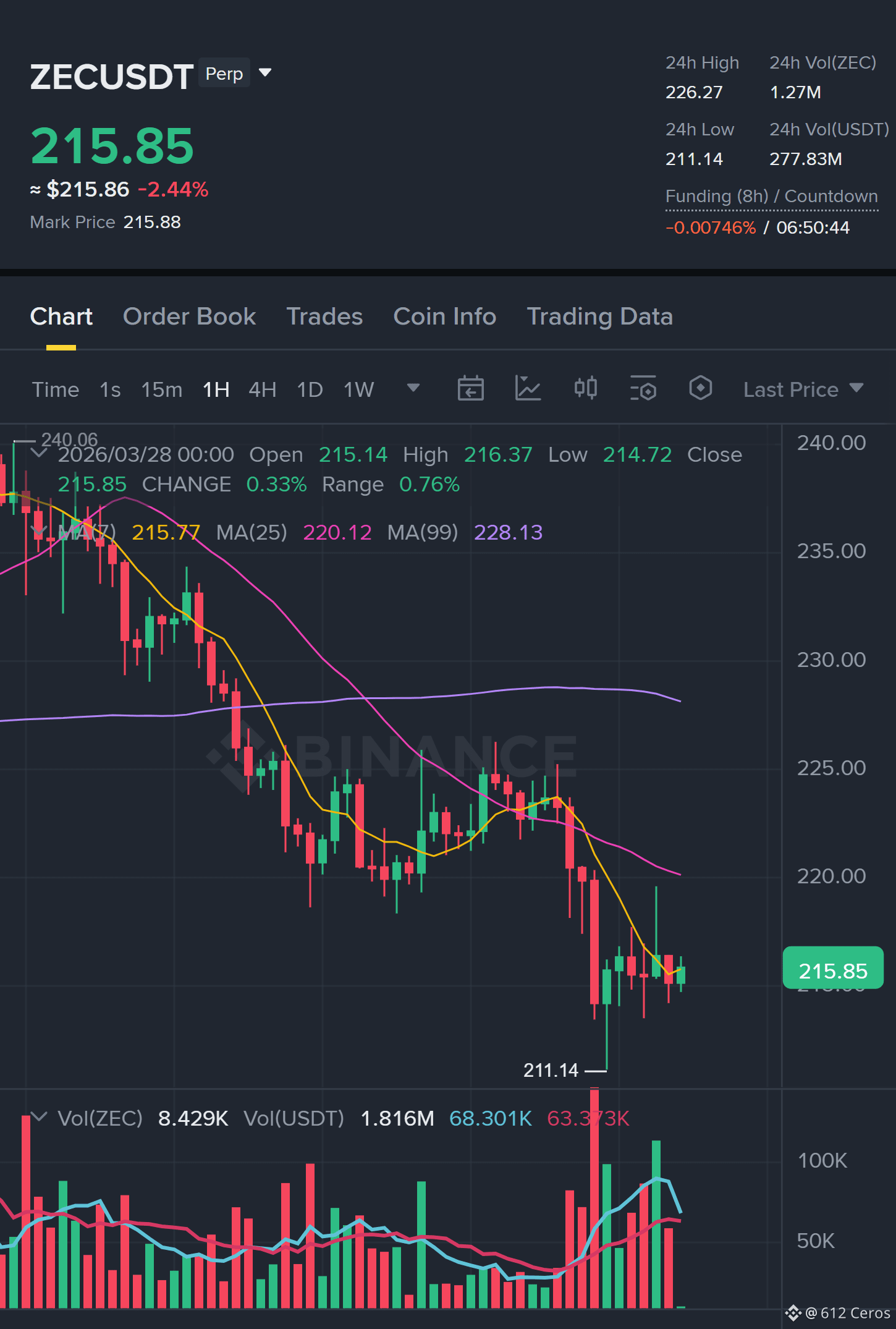This screenshot has height=1329, width=896.
Task: Select the 4H interval
Action: [262, 389]
